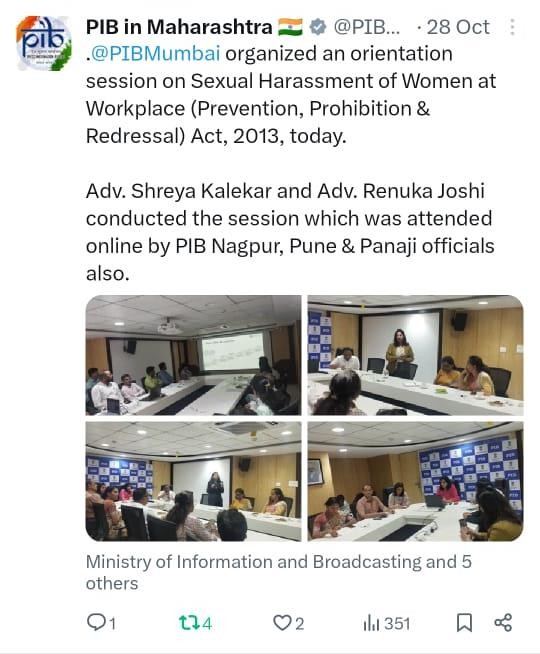Click the retweet icon with 4 reposts

186,623
